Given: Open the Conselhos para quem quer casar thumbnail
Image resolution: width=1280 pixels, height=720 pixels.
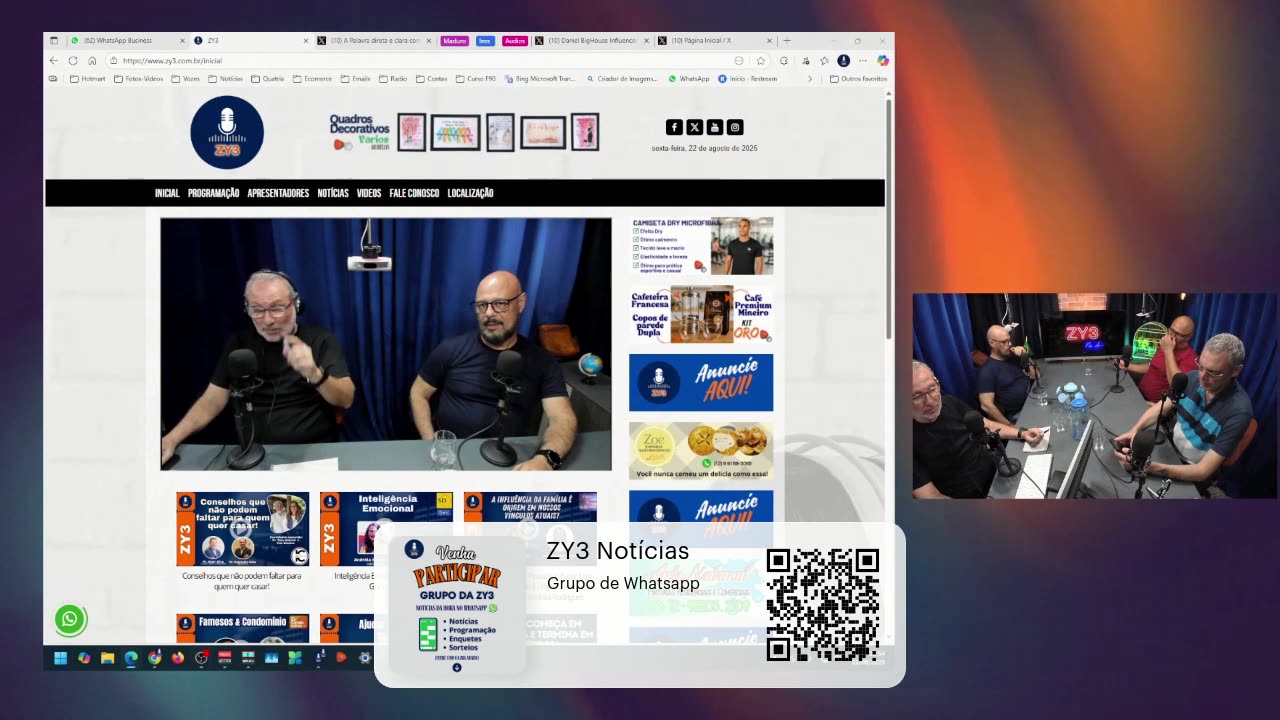Looking at the screenshot, I should pos(243,529).
